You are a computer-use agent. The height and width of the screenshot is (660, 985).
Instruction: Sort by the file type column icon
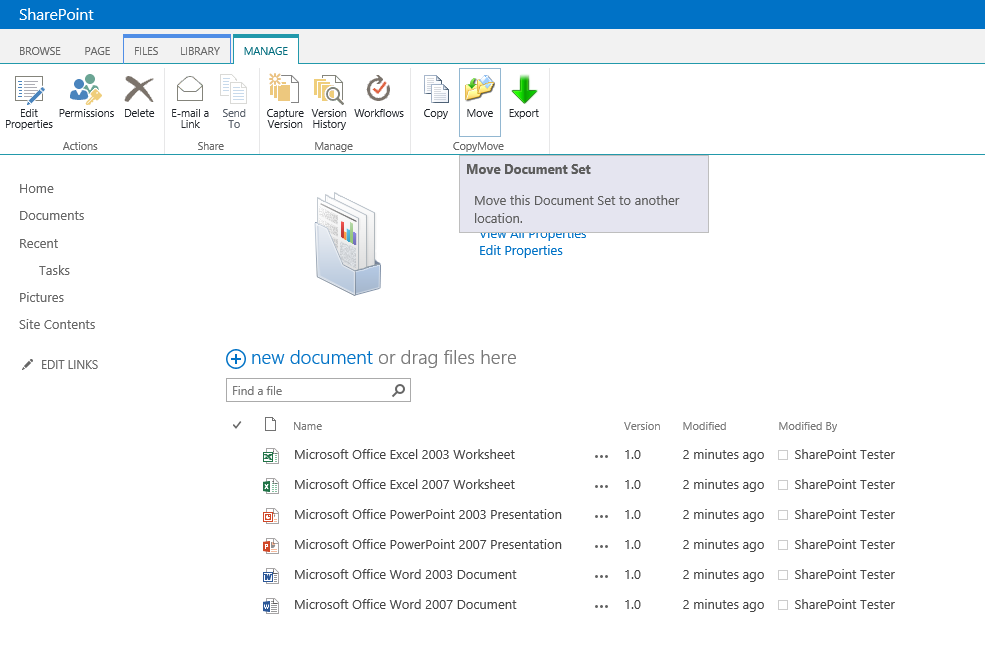click(x=271, y=425)
